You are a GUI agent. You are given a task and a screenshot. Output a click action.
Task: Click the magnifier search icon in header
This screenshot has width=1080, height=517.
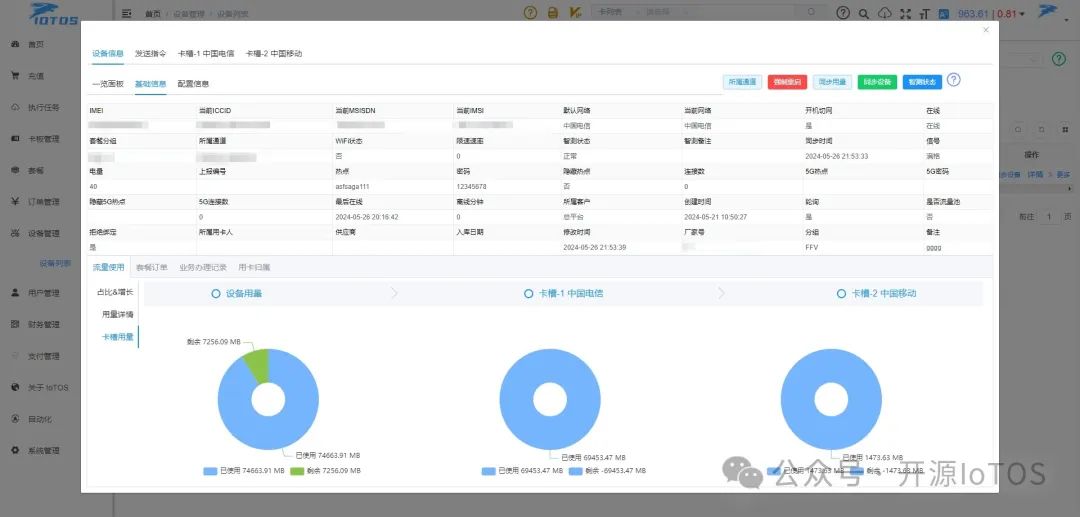[x=864, y=13]
